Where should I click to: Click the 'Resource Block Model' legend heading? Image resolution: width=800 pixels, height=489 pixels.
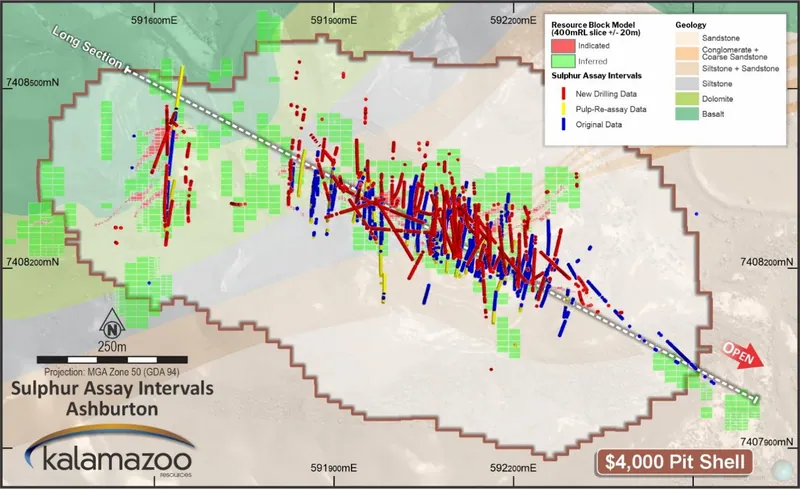point(595,29)
